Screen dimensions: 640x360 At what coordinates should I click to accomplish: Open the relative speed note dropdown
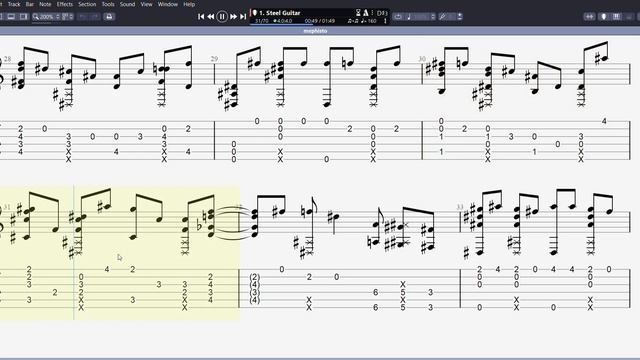tap(421, 16)
